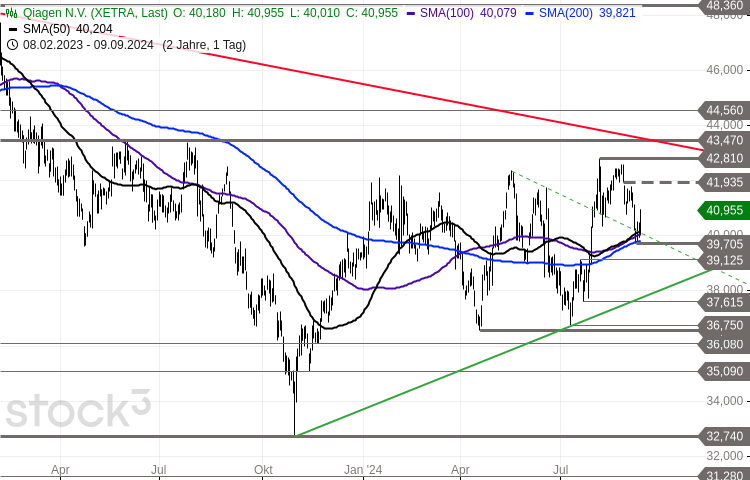This screenshot has width=750, height=480.
Task: Click the clock icon beside the date range
Action: (x=12, y=45)
